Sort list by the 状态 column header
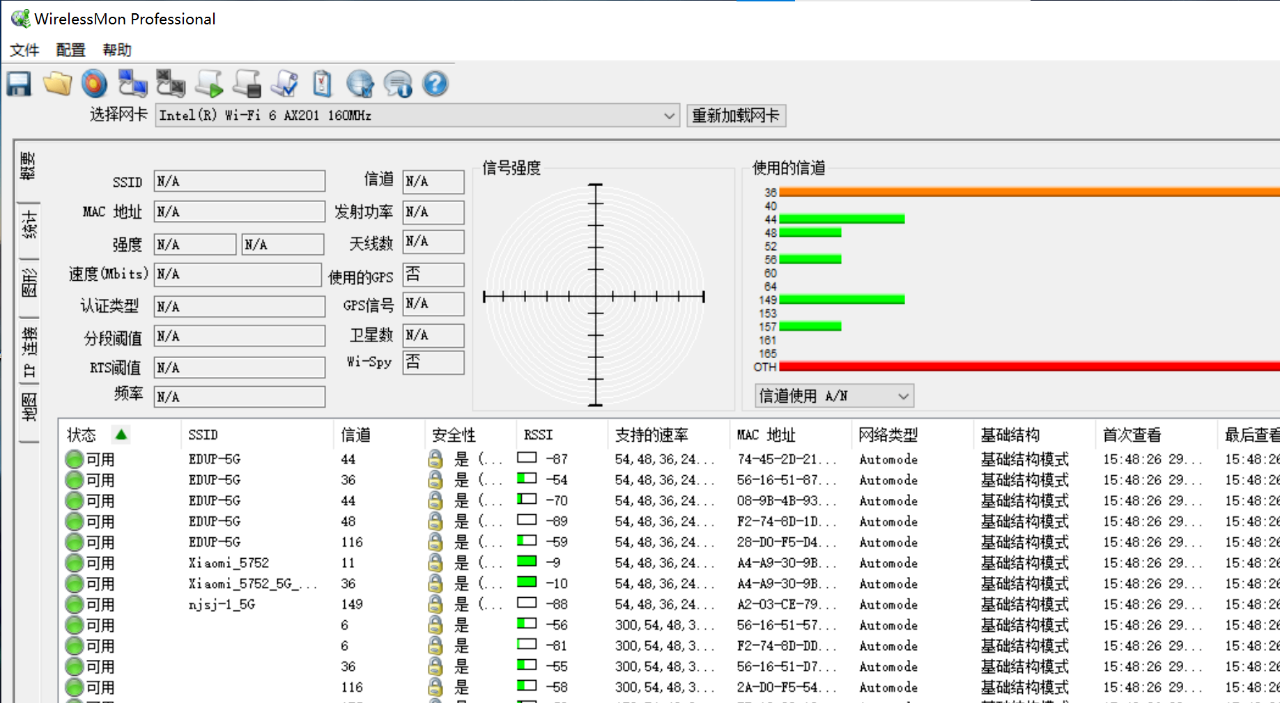The width and height of the screenshot is (1280, 703). tap(82, 435)
